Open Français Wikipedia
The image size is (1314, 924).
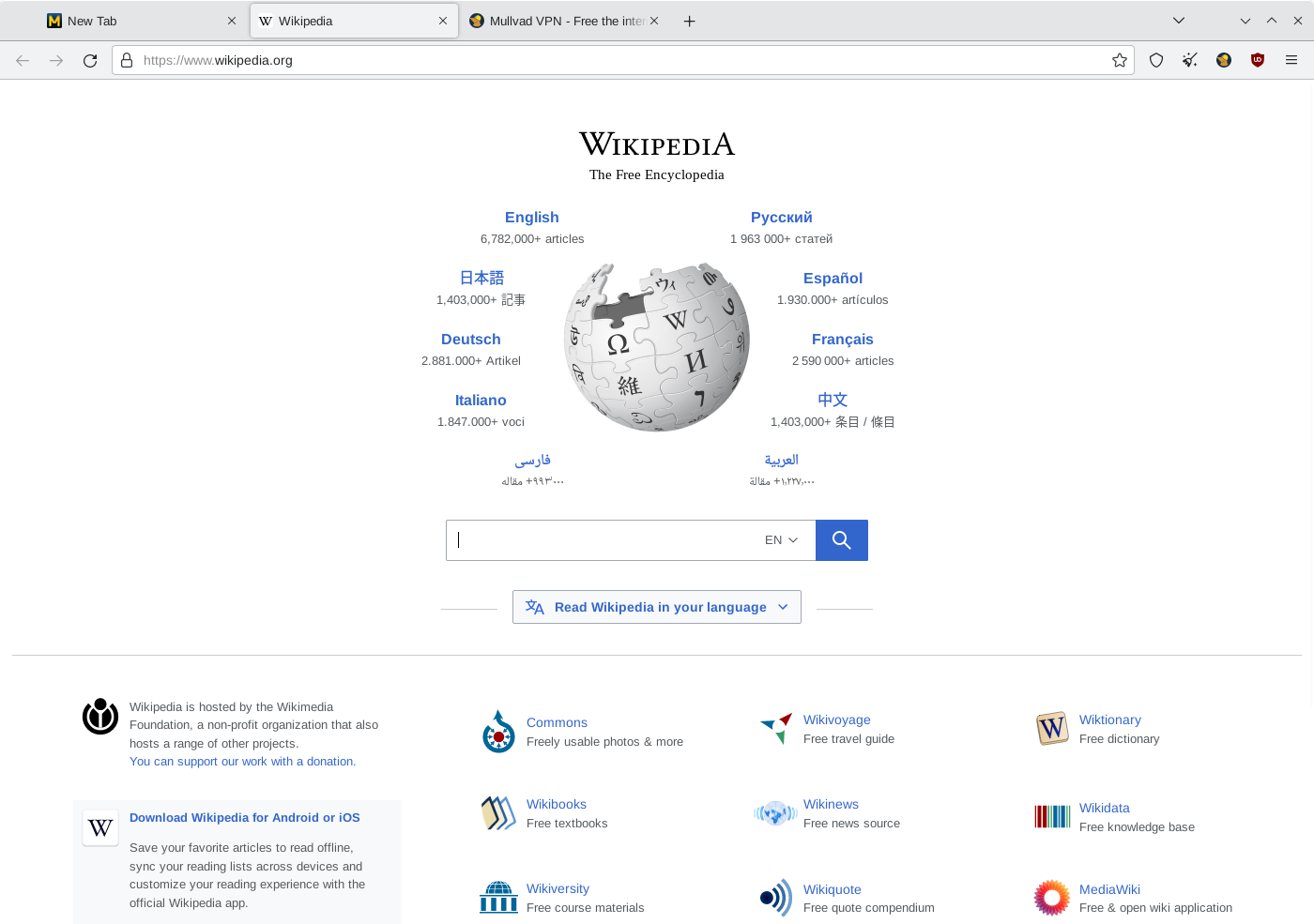click(x=843, y=340)
